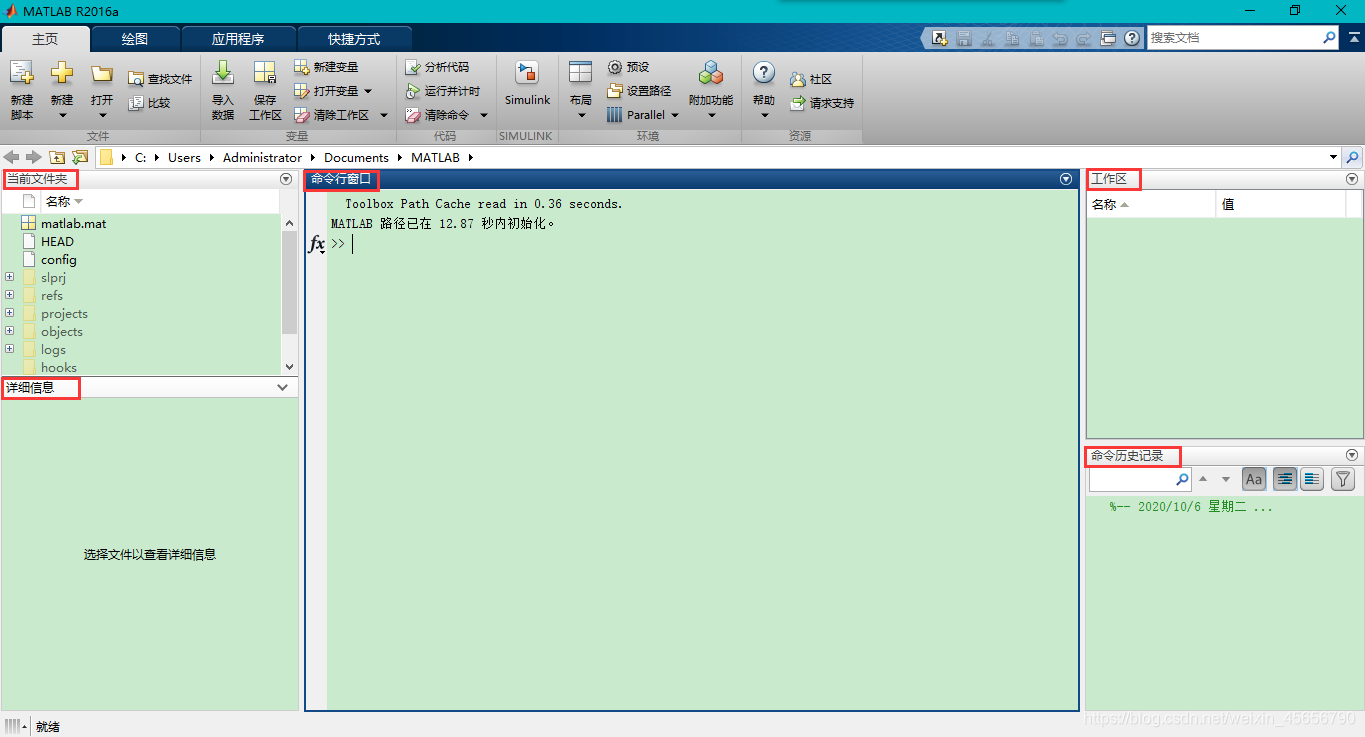Open the Parallel dropdown menu
Screen dimensions: 1365x737
click(x=674, y=115)
